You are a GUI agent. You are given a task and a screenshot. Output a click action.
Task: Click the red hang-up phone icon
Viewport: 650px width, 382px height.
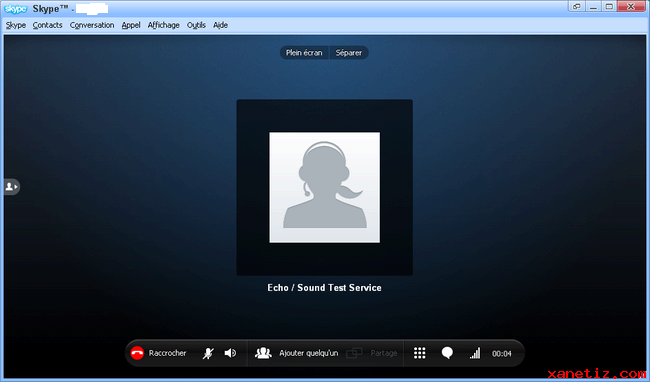(137, 353)
